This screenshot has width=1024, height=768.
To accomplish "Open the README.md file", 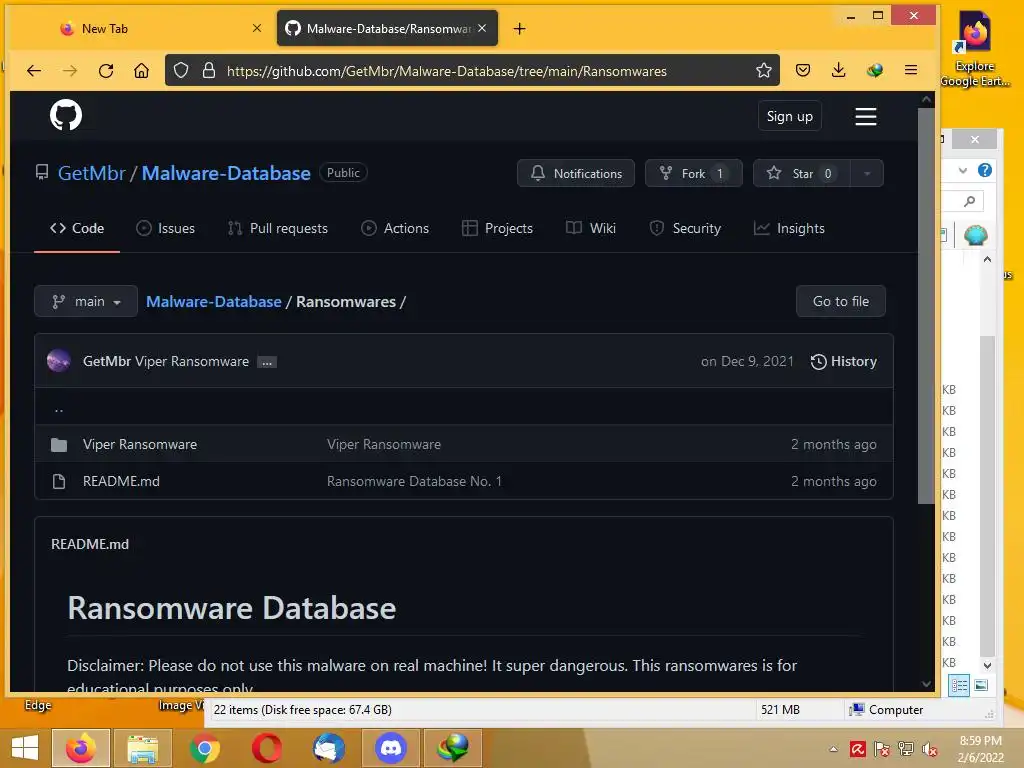I will [121, 481].
